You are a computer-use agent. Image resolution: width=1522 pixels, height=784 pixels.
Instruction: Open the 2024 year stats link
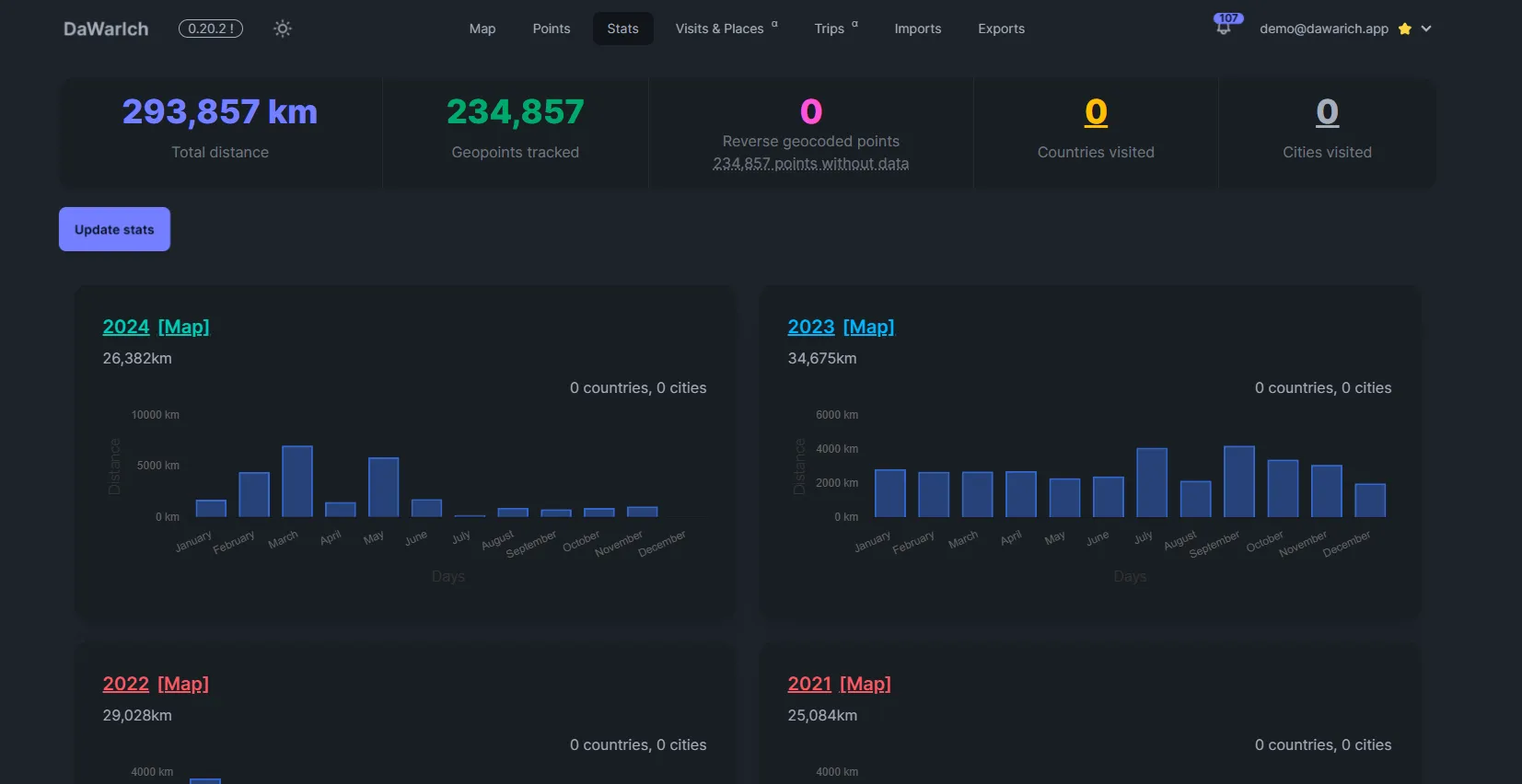click(x=126, y=327)
